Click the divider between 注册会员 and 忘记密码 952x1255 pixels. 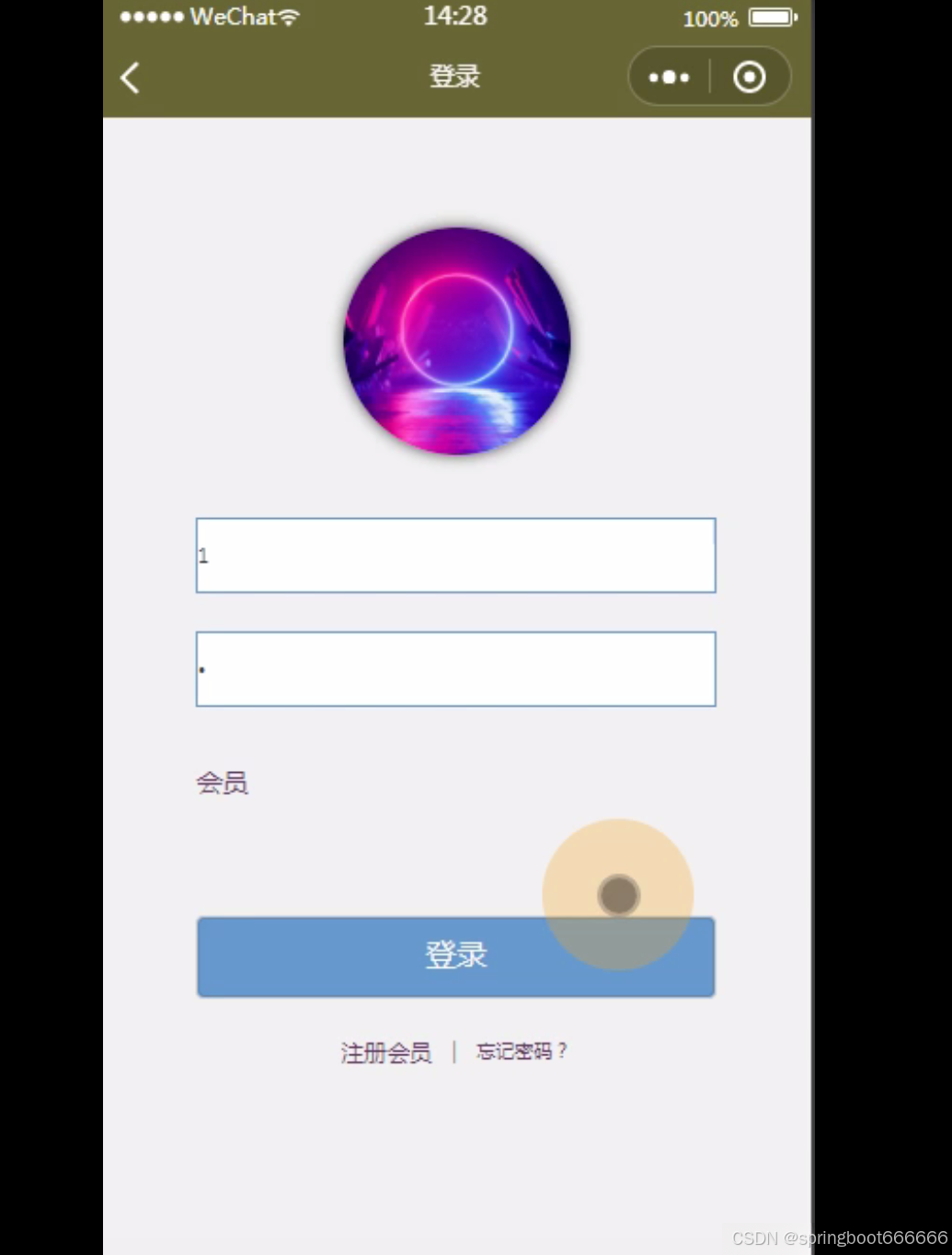tap(454, 1052)
